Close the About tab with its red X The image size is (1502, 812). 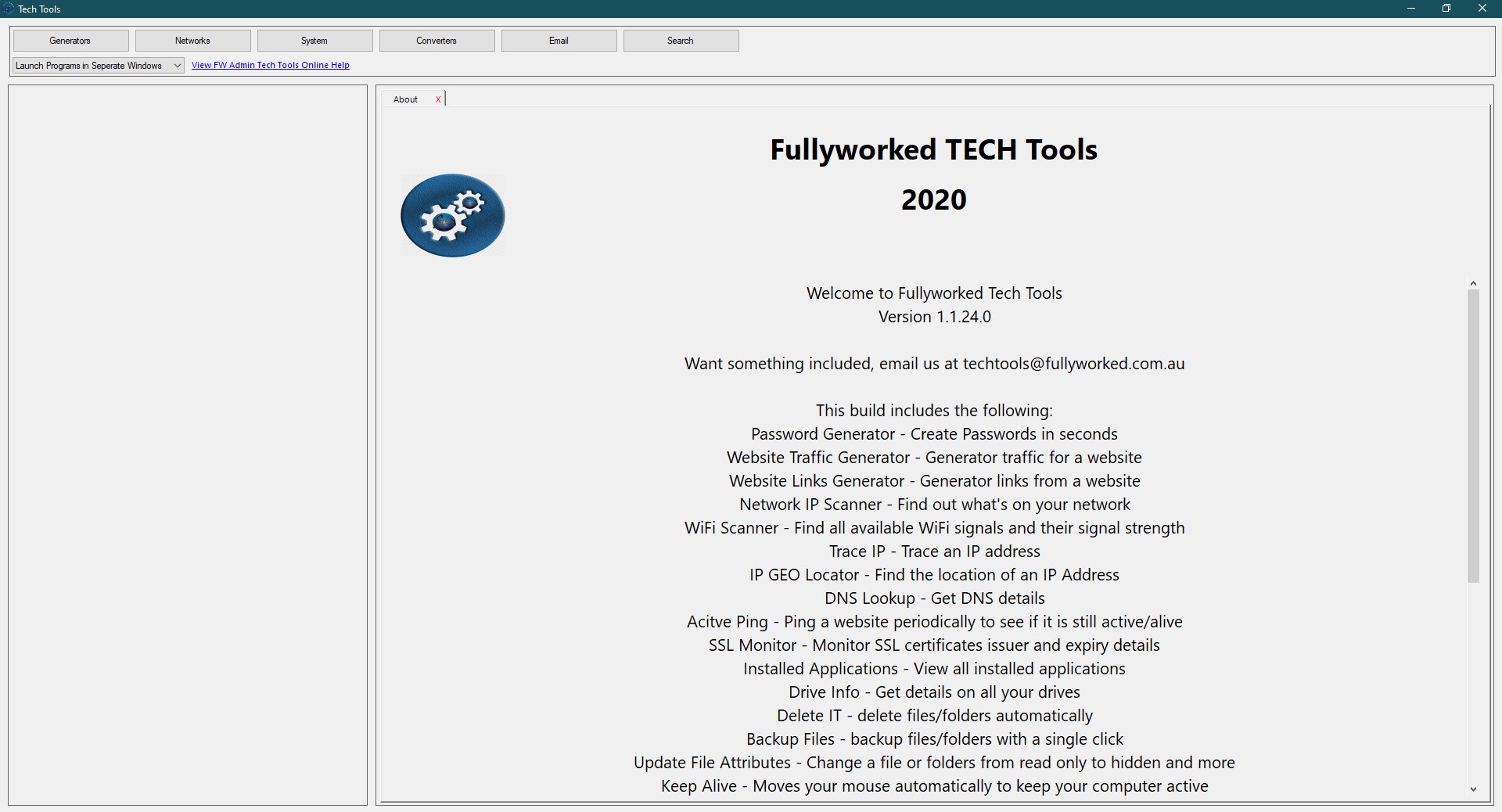click(x=438, y=99)
